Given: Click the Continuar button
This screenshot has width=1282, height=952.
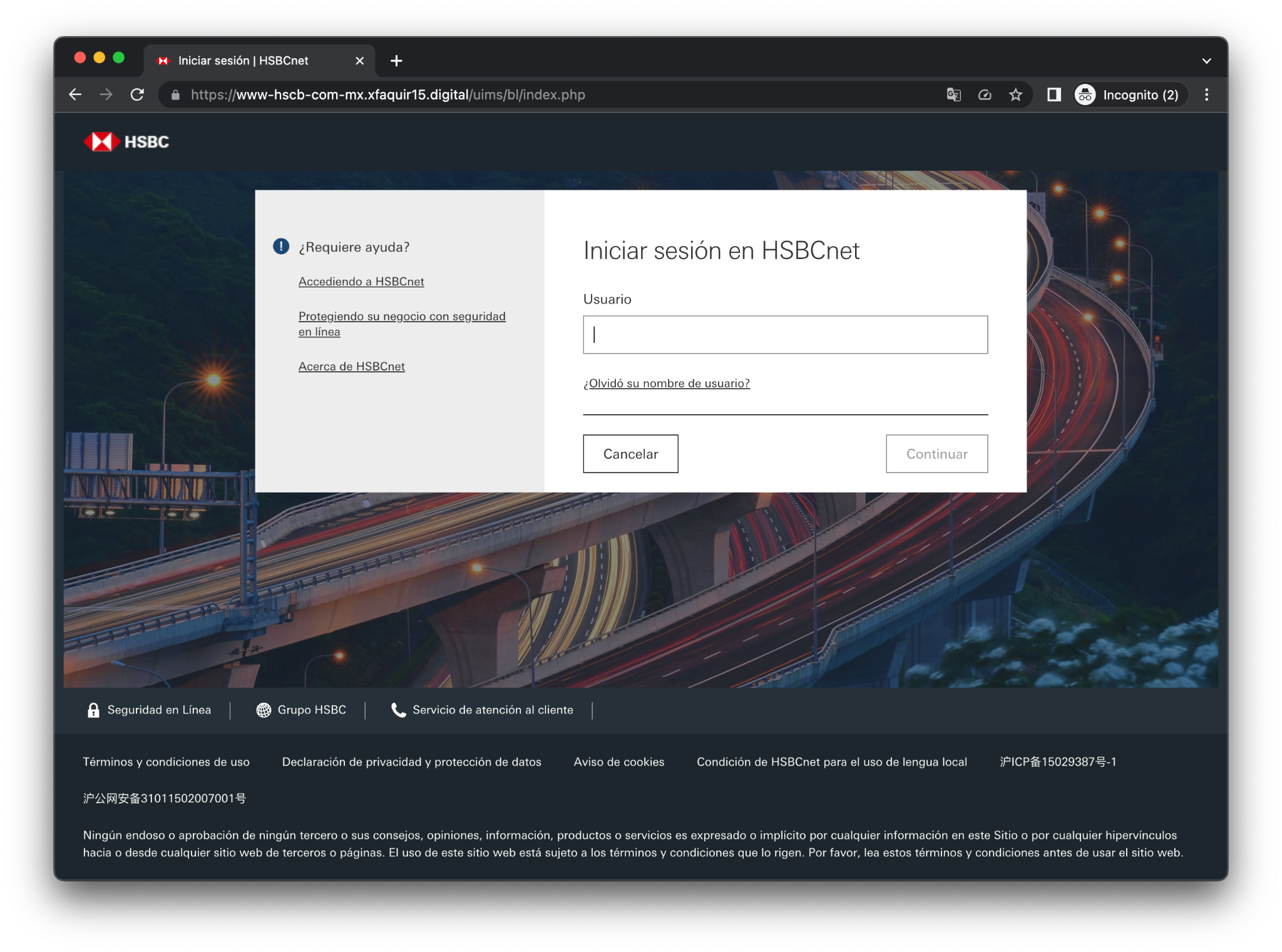Looking at the screenshot, I should 936,454.
